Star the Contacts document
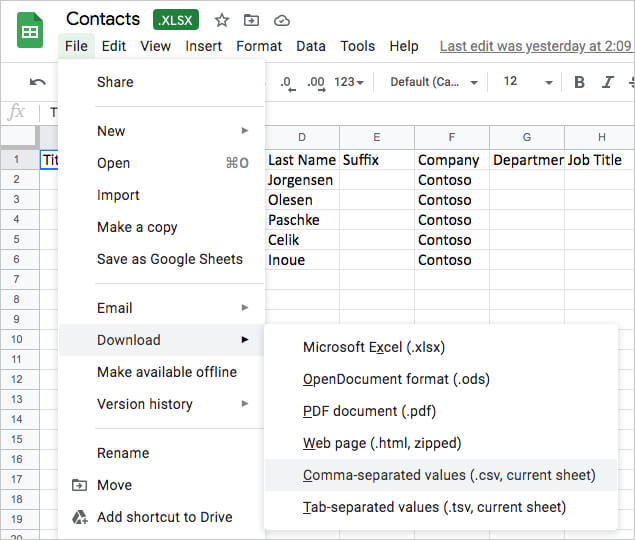This screenshot has height=540, width=635. click(x=222, y=19)
